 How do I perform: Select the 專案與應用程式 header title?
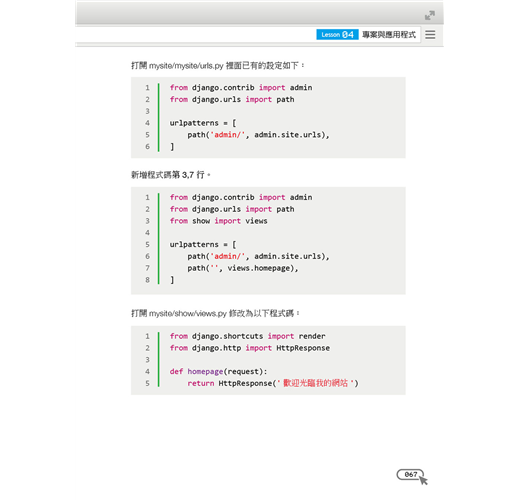point(389,35)
